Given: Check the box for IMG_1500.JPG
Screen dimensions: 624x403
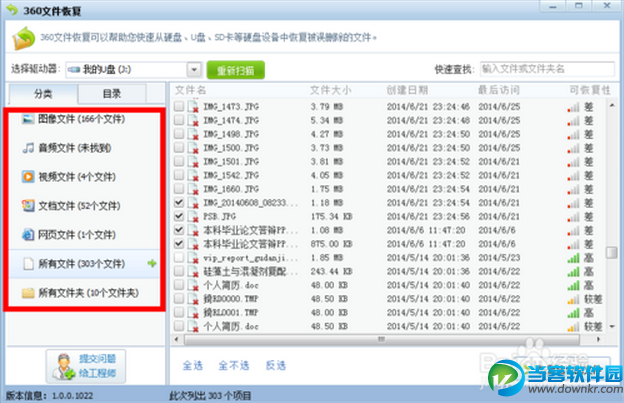Looking at the screenshot, I should coord(179,147).
